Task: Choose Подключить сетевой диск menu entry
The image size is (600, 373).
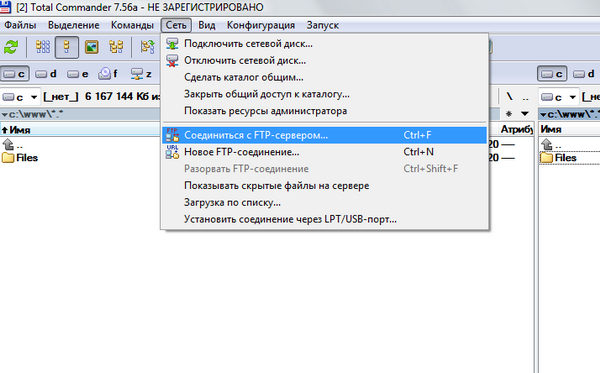Action: coord(324,44)
